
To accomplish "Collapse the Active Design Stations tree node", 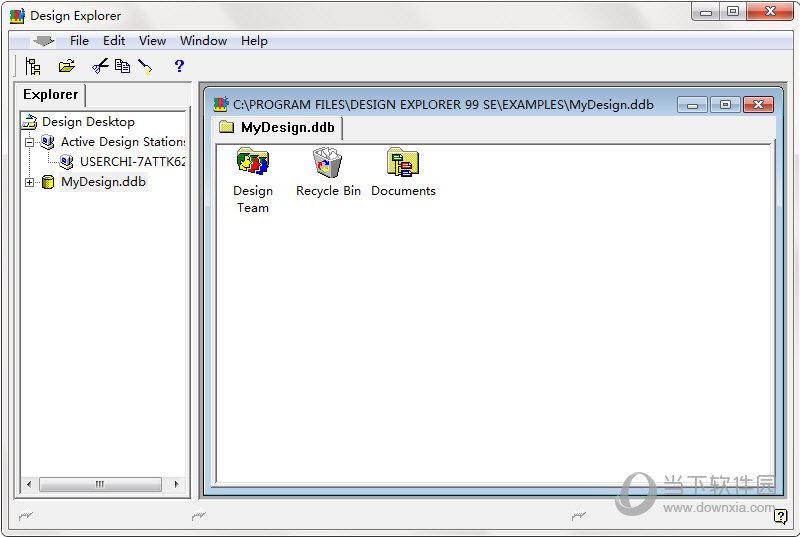I will (30, 142).
